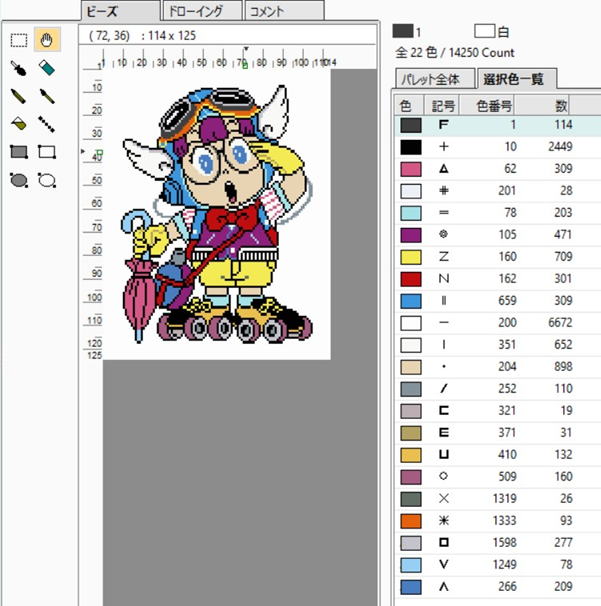Click count 2449 for color 10
601x606 pixels.
560,147
